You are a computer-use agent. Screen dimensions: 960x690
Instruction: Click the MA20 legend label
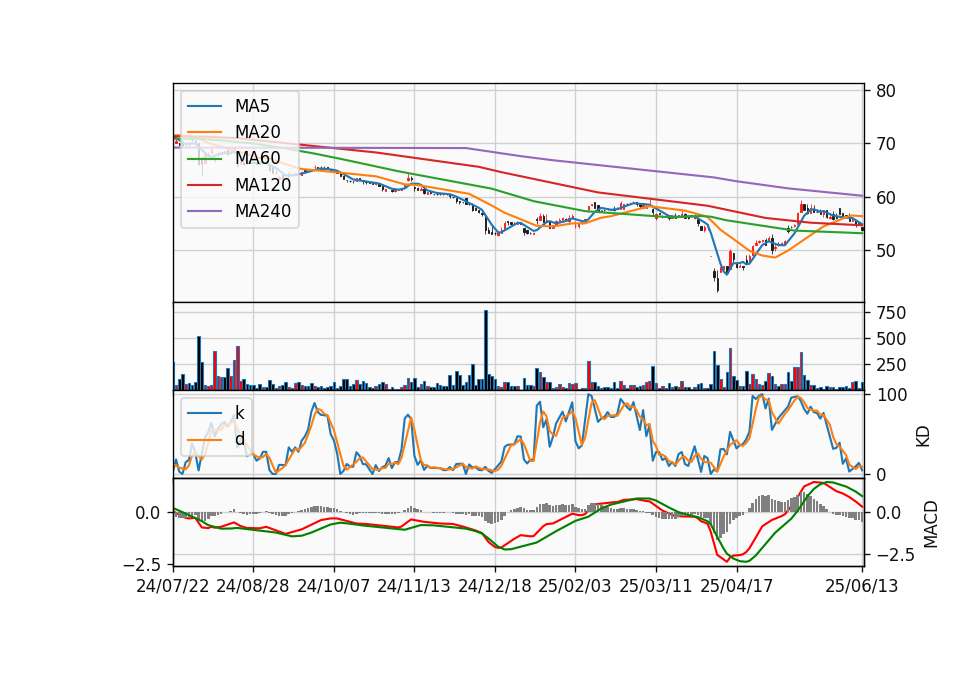click(x=257, y=132)
